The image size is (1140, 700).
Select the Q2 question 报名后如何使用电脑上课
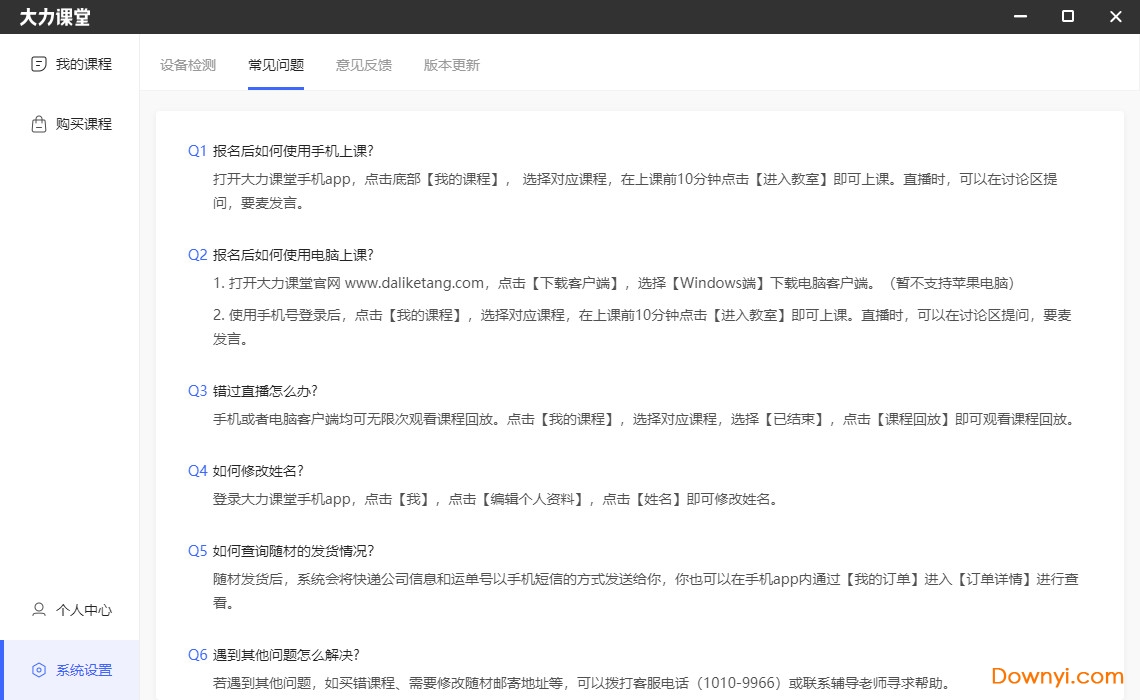click(x=292, y=255)
